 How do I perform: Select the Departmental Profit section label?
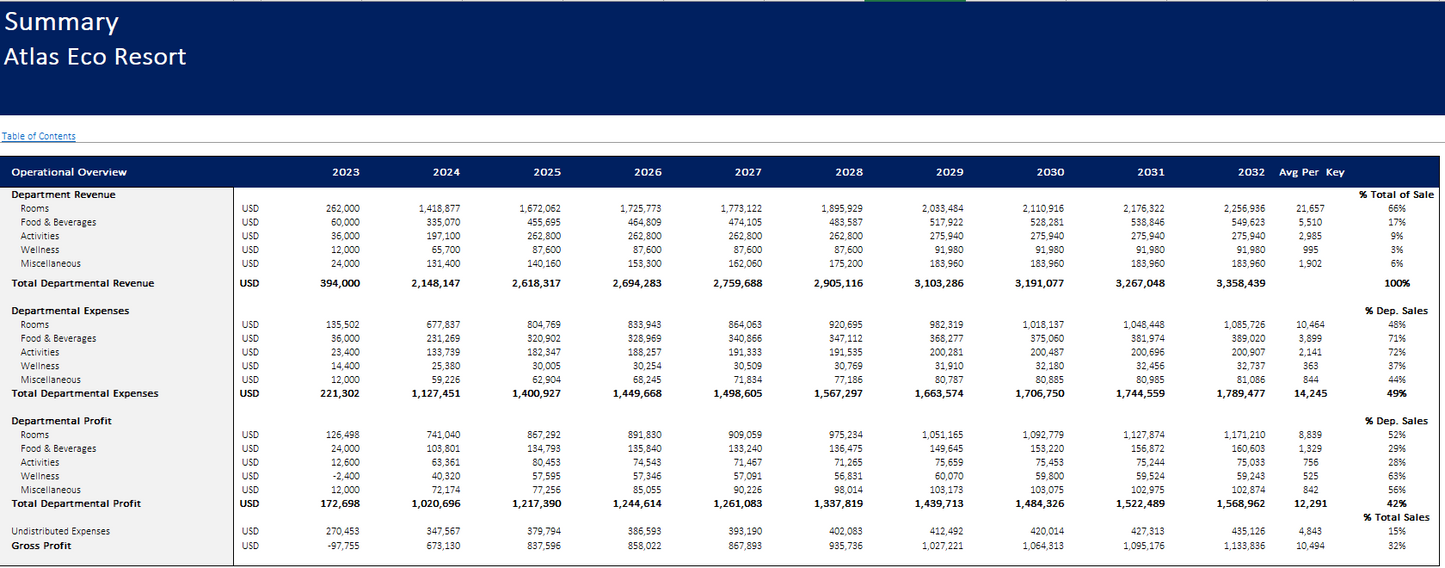62,421
